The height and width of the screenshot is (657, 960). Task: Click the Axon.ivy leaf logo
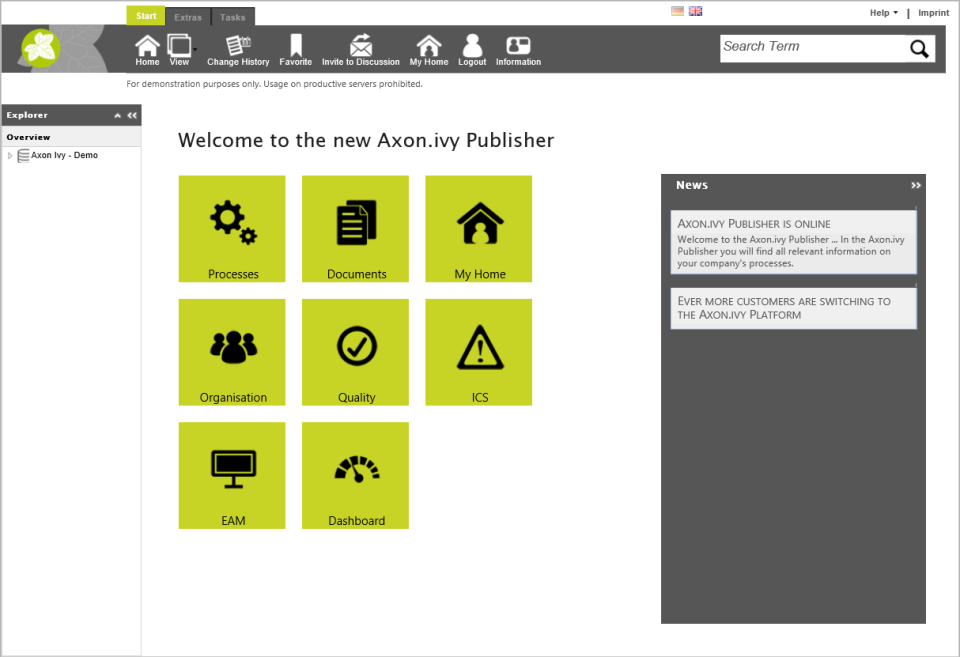(x=40, y=48)
